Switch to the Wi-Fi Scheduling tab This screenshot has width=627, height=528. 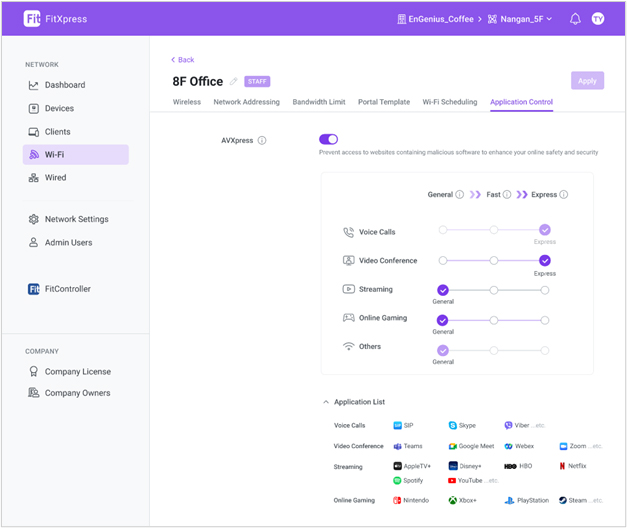[449, 102]
